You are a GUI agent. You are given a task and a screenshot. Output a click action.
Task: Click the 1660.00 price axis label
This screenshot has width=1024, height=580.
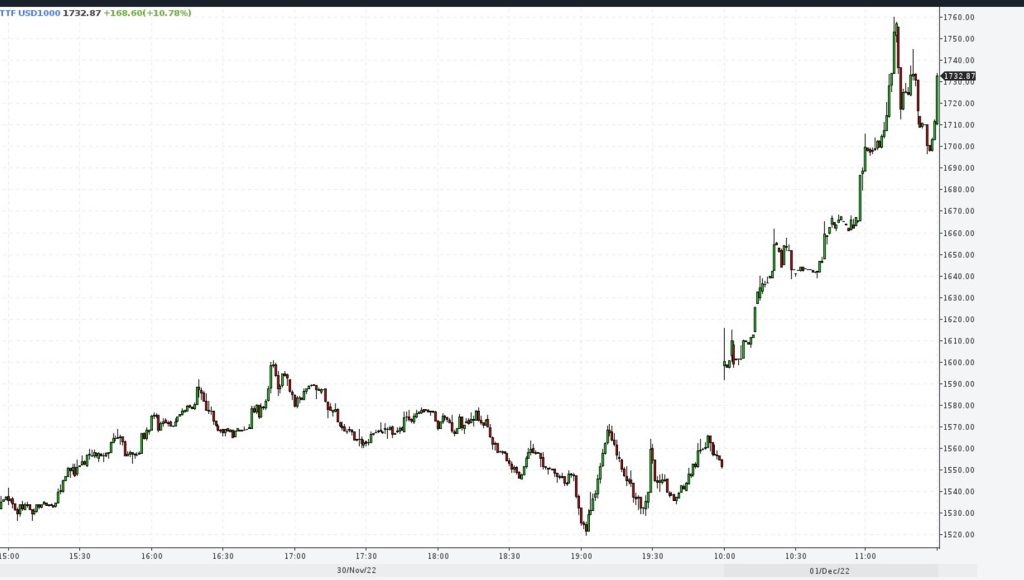point(959,234)
